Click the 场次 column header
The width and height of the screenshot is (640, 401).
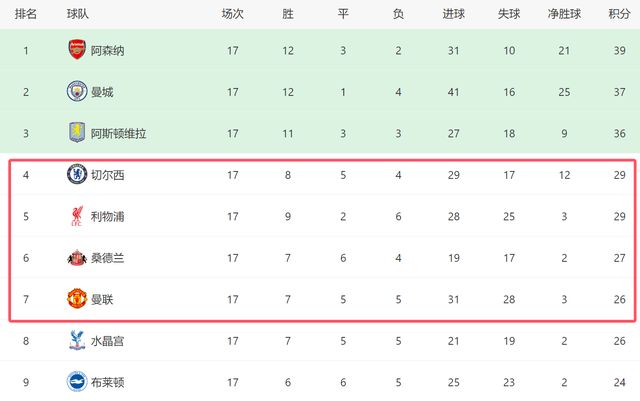tap(232, 14)
